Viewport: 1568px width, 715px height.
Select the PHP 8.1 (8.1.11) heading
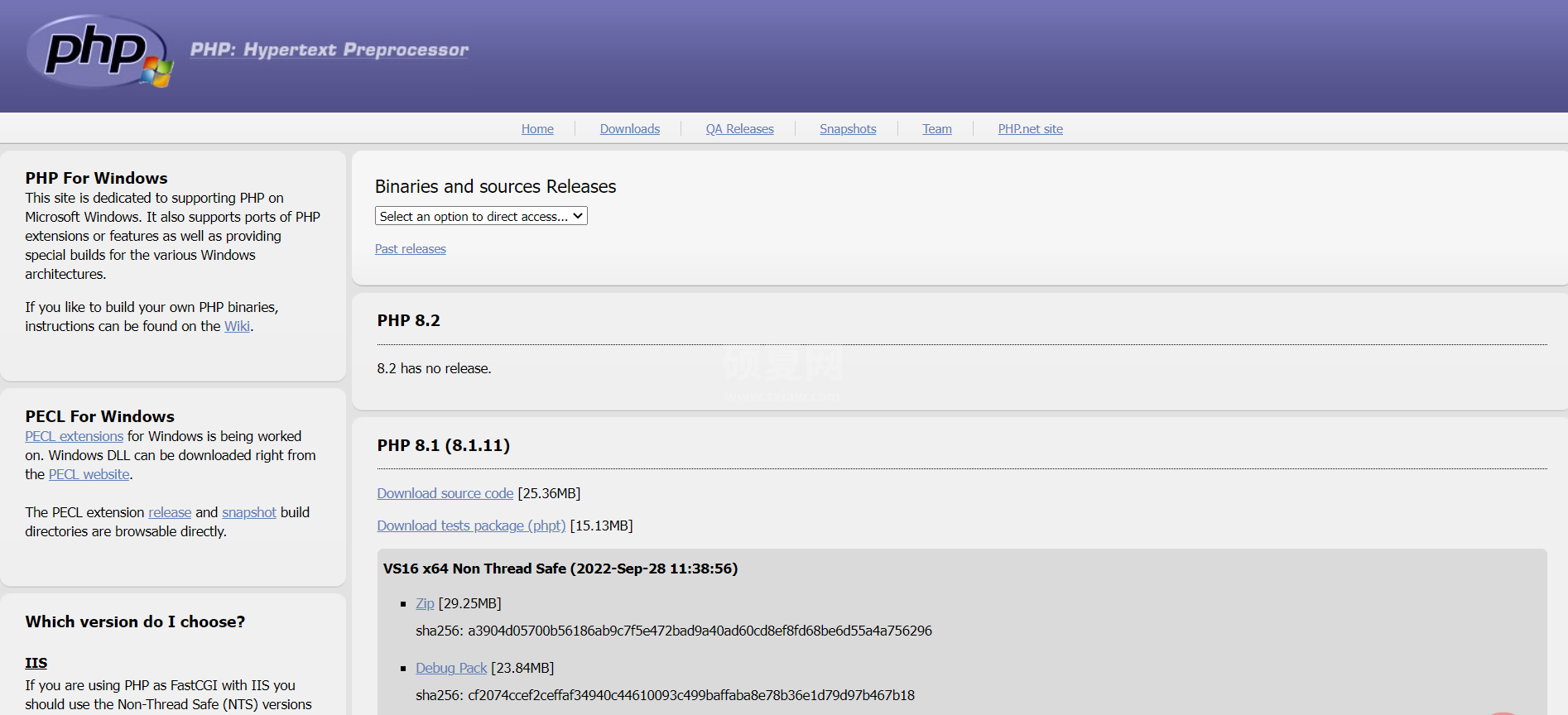coord(444,445)
